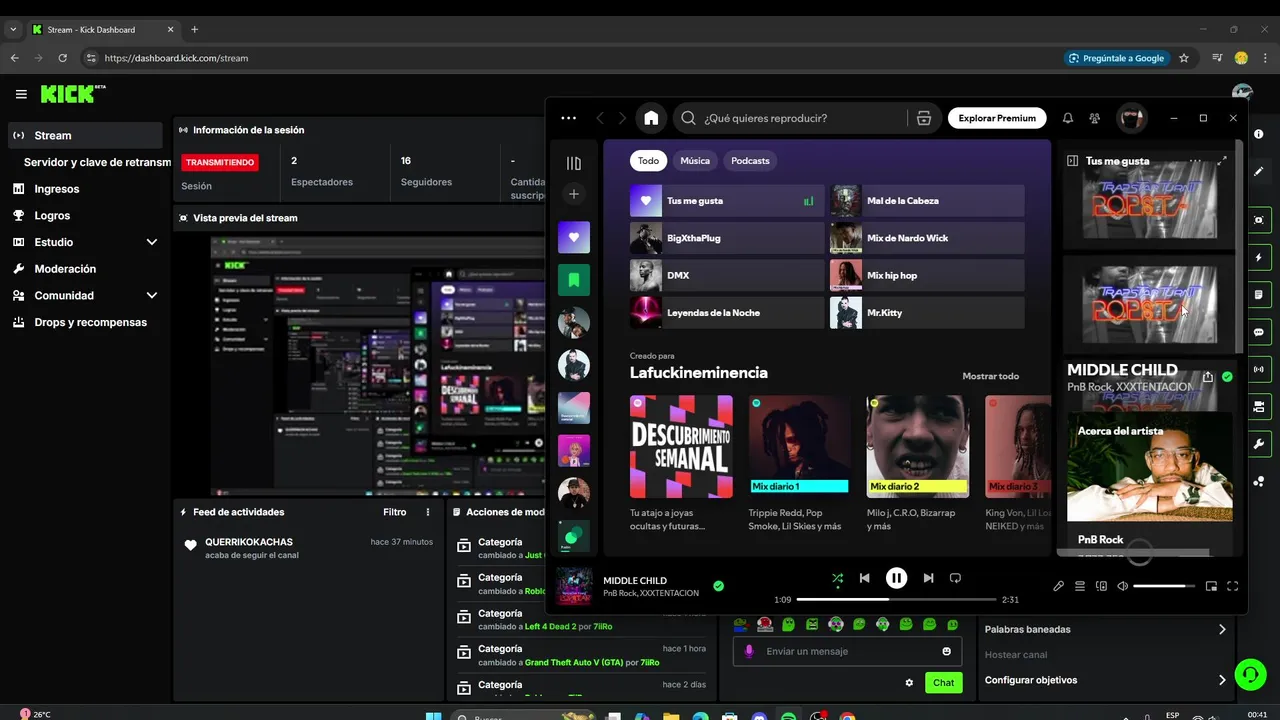Adjust Spotify volume slider
Screen dimensions: 1280x720
1164,586
